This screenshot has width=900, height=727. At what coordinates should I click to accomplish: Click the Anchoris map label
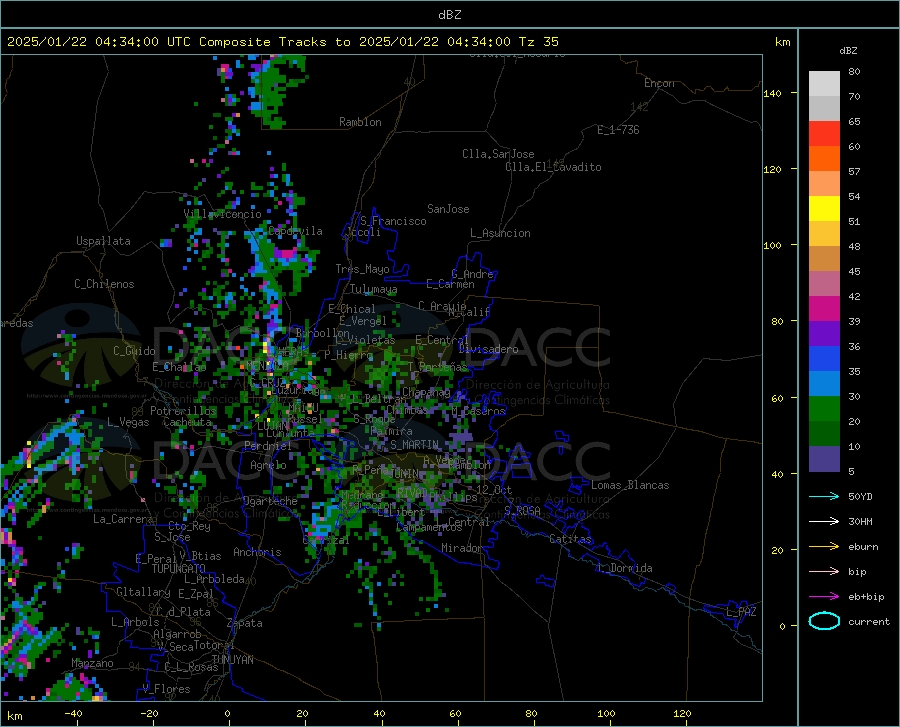coord(257,552)
